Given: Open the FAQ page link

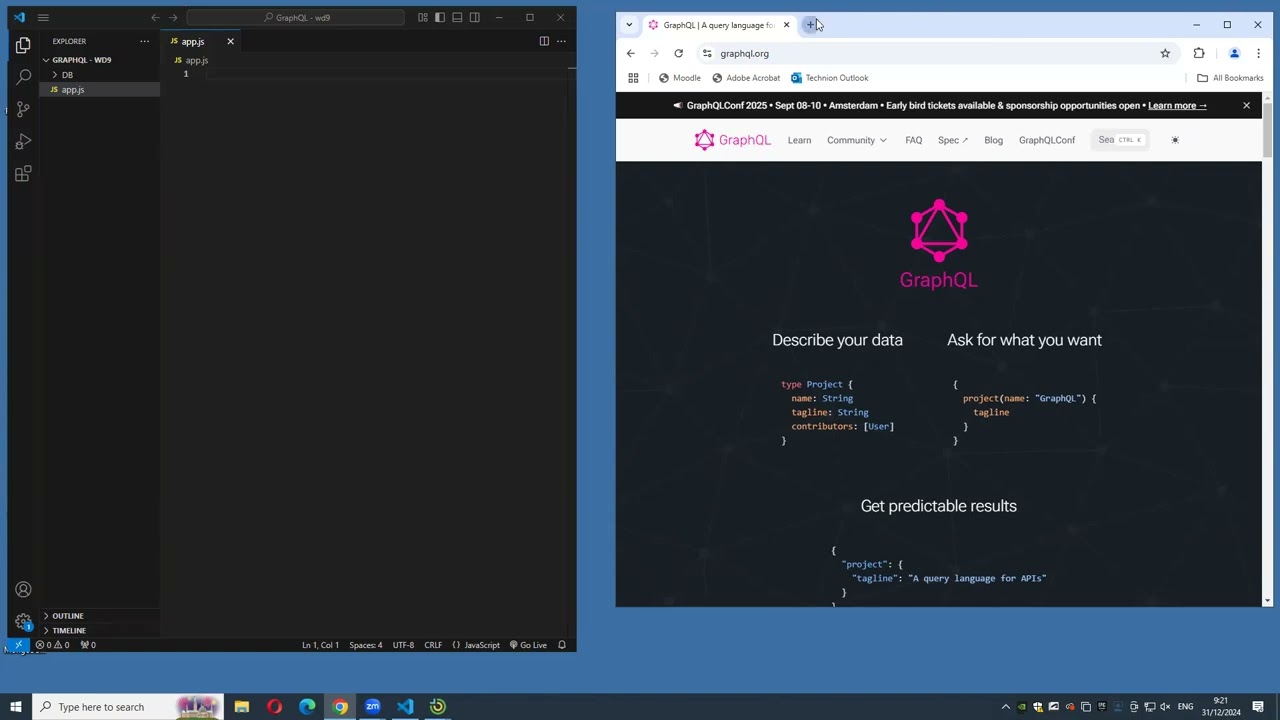Looking at the screenshot, I should (913, 140).
